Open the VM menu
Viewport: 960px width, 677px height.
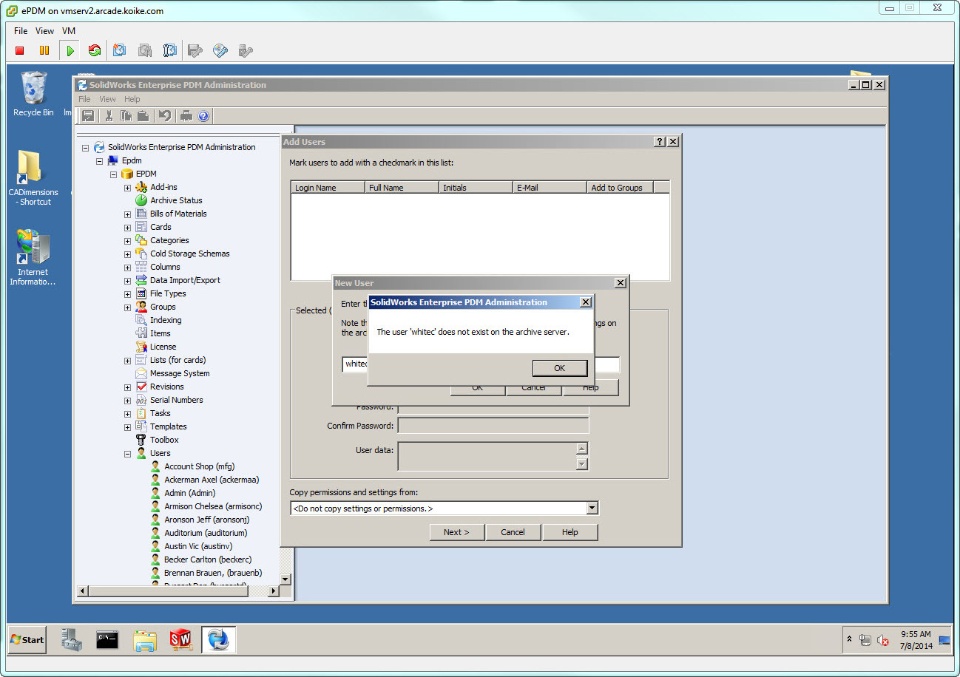pyautogui.click(x=69, y=31)
